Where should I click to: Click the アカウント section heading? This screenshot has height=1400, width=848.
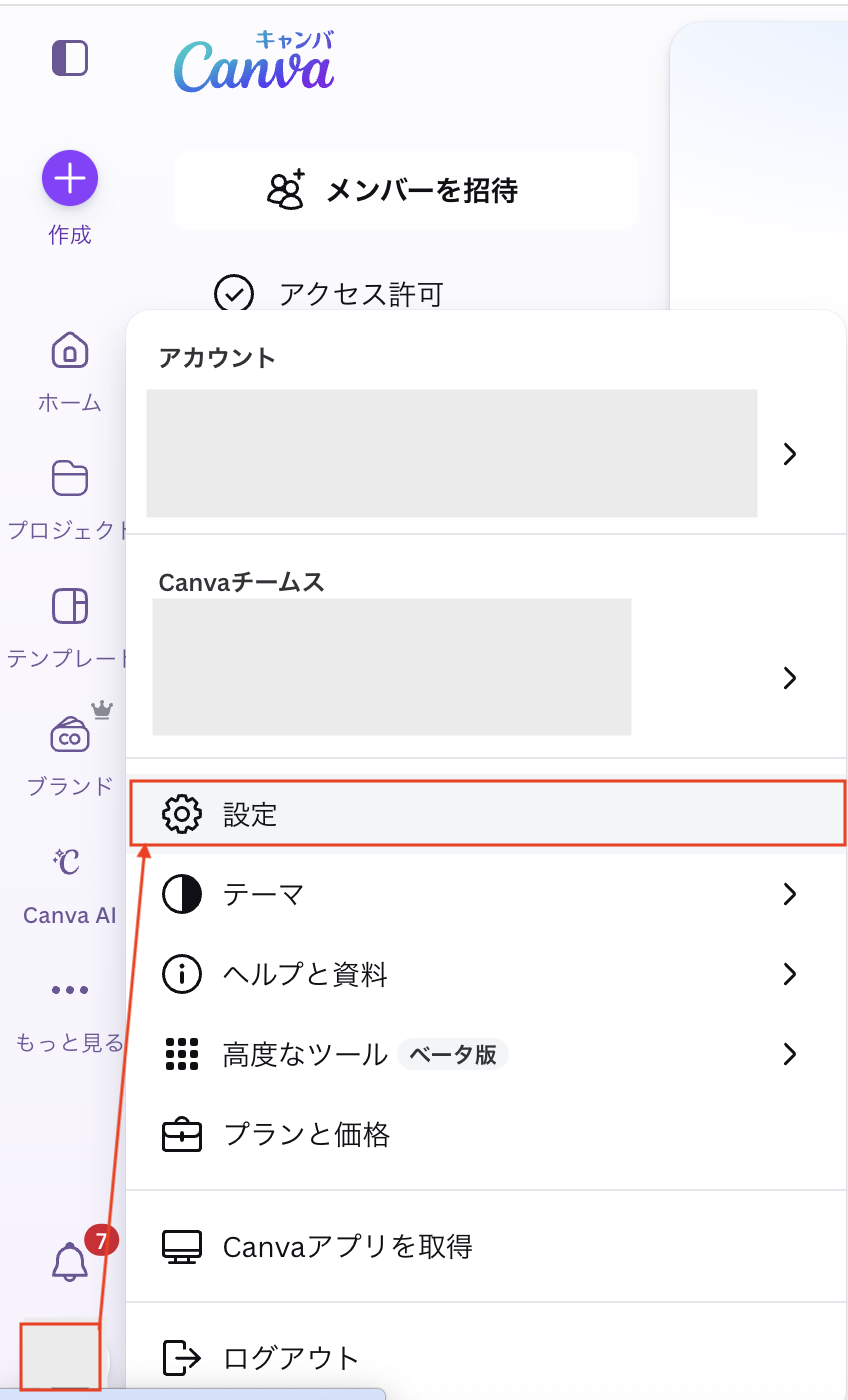217,358
